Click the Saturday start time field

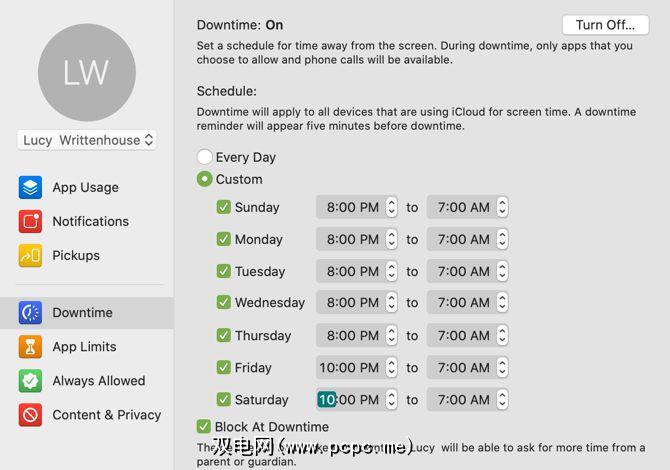pyautogui.click(x=348, y=399)
